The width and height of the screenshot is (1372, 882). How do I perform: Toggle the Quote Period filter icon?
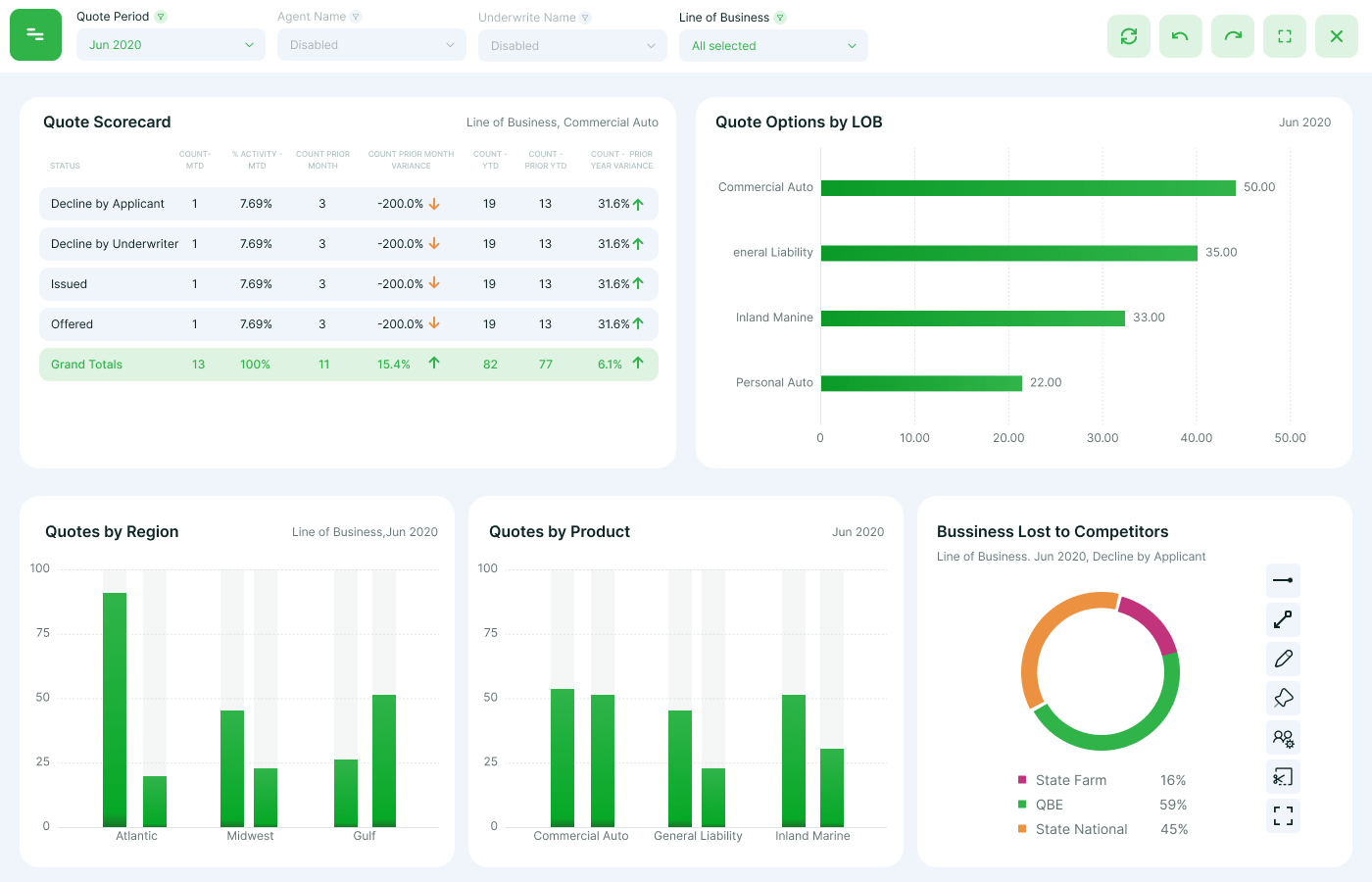click(x=161, y=17)
